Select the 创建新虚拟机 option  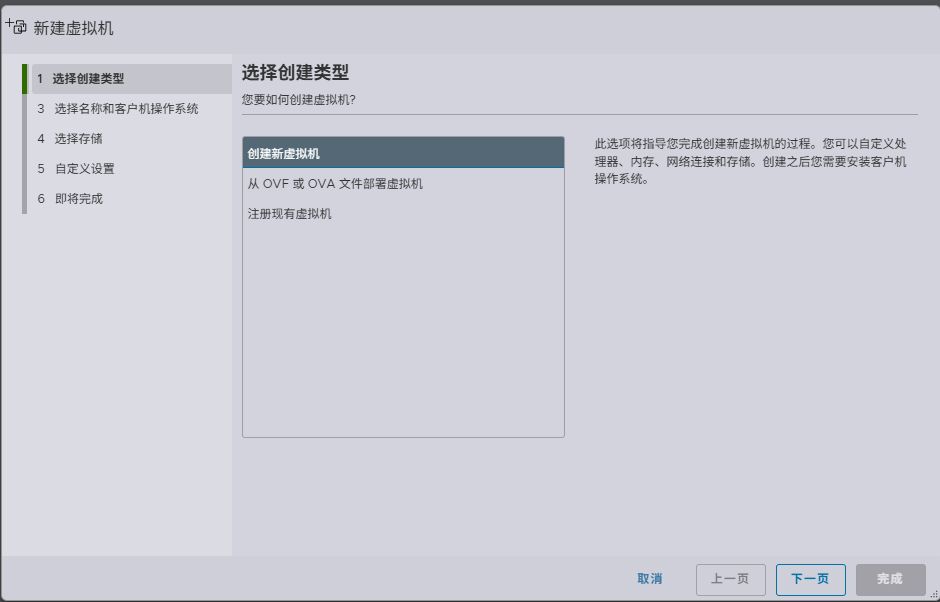click(x=403, y=153)
